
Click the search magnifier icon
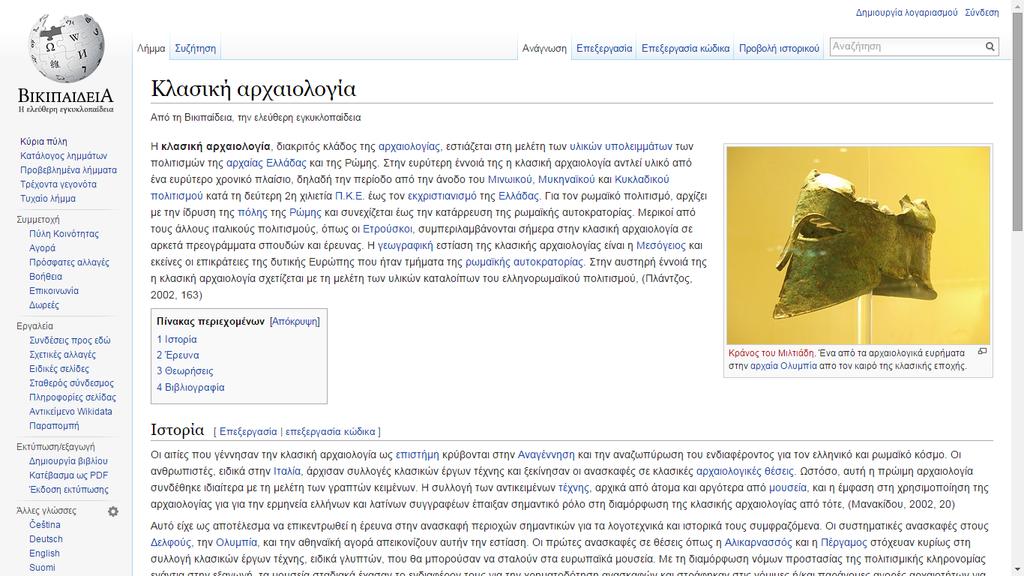point(990,46)
